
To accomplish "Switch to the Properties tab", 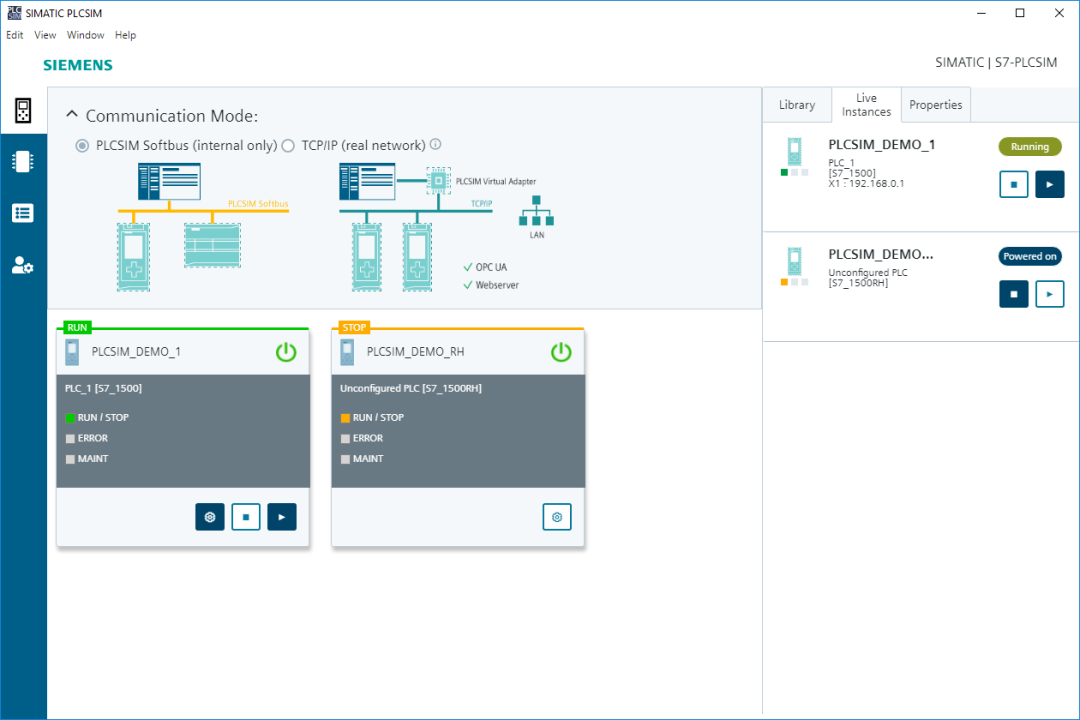I will pos(935,105).
